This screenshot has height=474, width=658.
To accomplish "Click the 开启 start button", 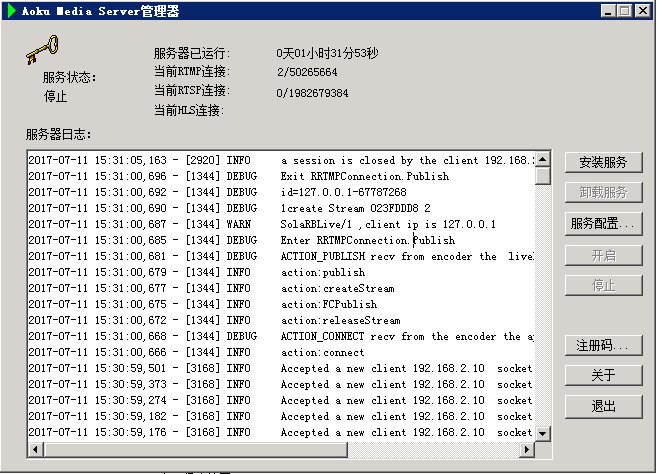I will click(x=603, y=255).
